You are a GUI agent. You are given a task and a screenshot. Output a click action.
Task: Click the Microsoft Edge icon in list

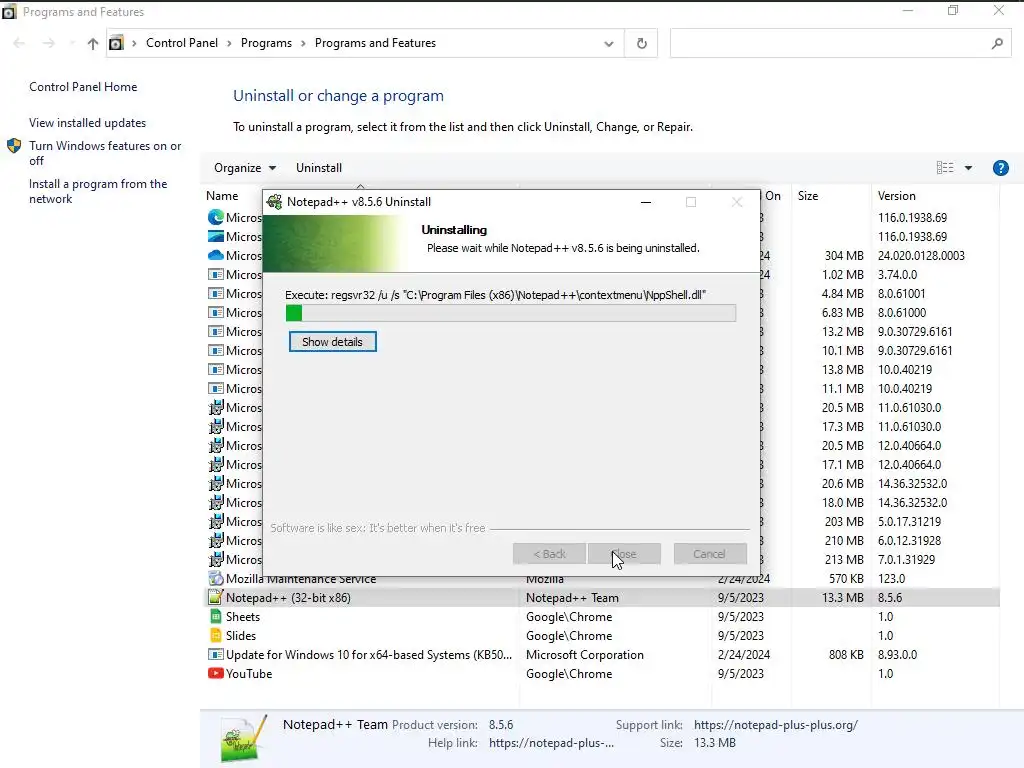pos(216,217)
